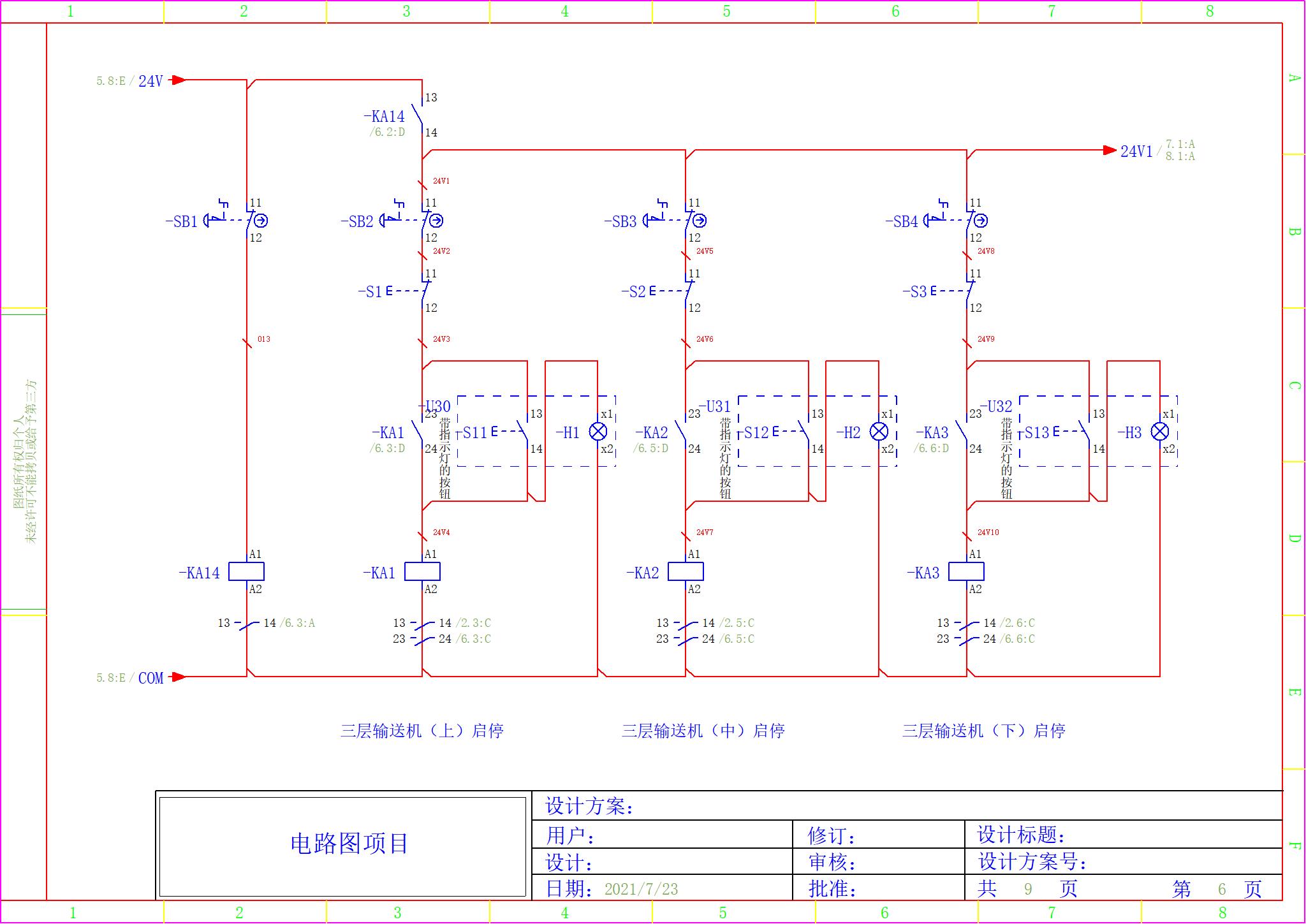Click the 2021/7/23 date field
The image size is (1306, 924).
[641, 889]
